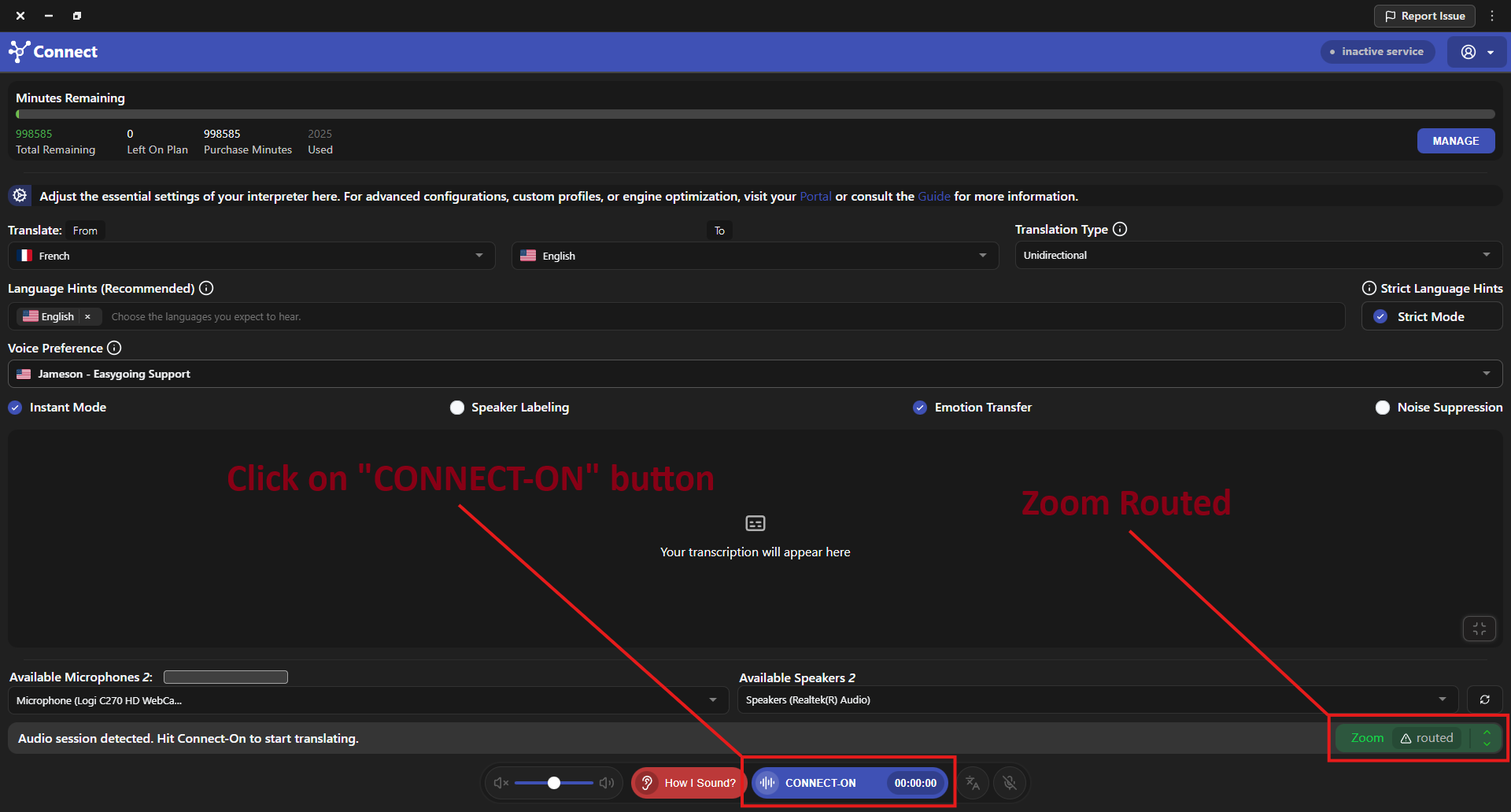
Task: Click the waveform icon on CONNECT-ON
Action: coord(767,783)
